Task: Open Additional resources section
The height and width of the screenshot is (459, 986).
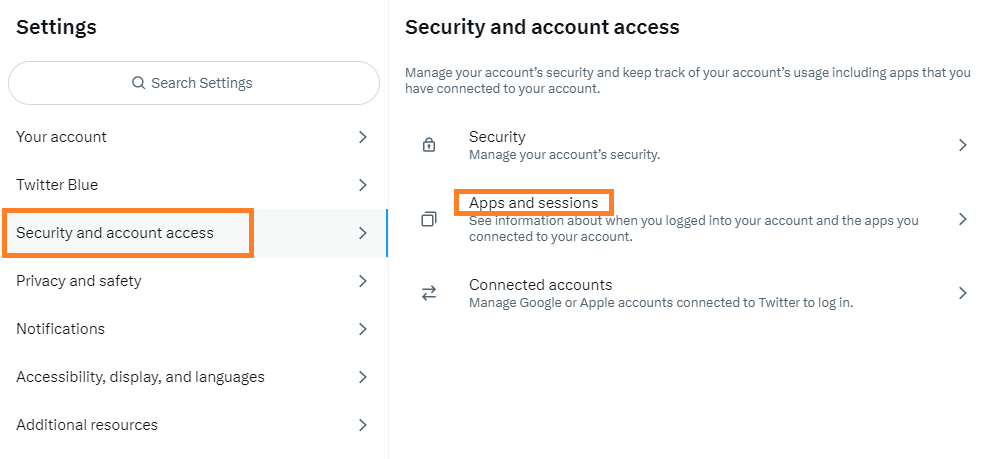Action: (194, 425)
